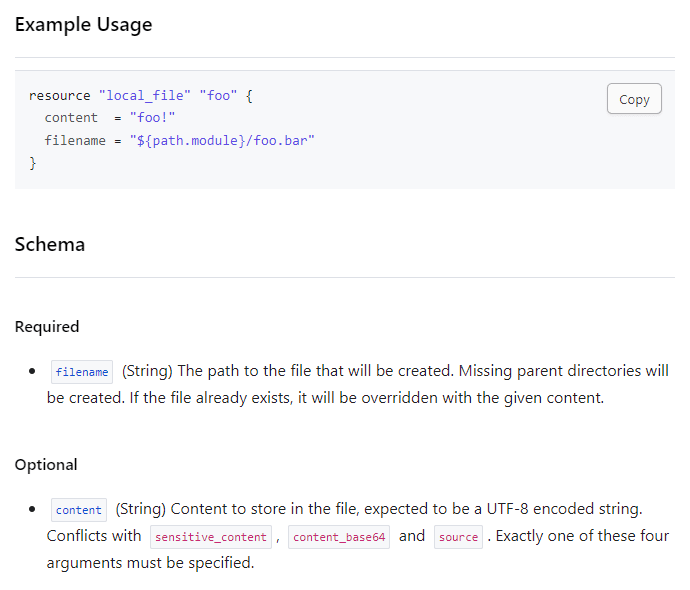
Task: Click the closing brace in code block
Action: [x=33, y=163]
